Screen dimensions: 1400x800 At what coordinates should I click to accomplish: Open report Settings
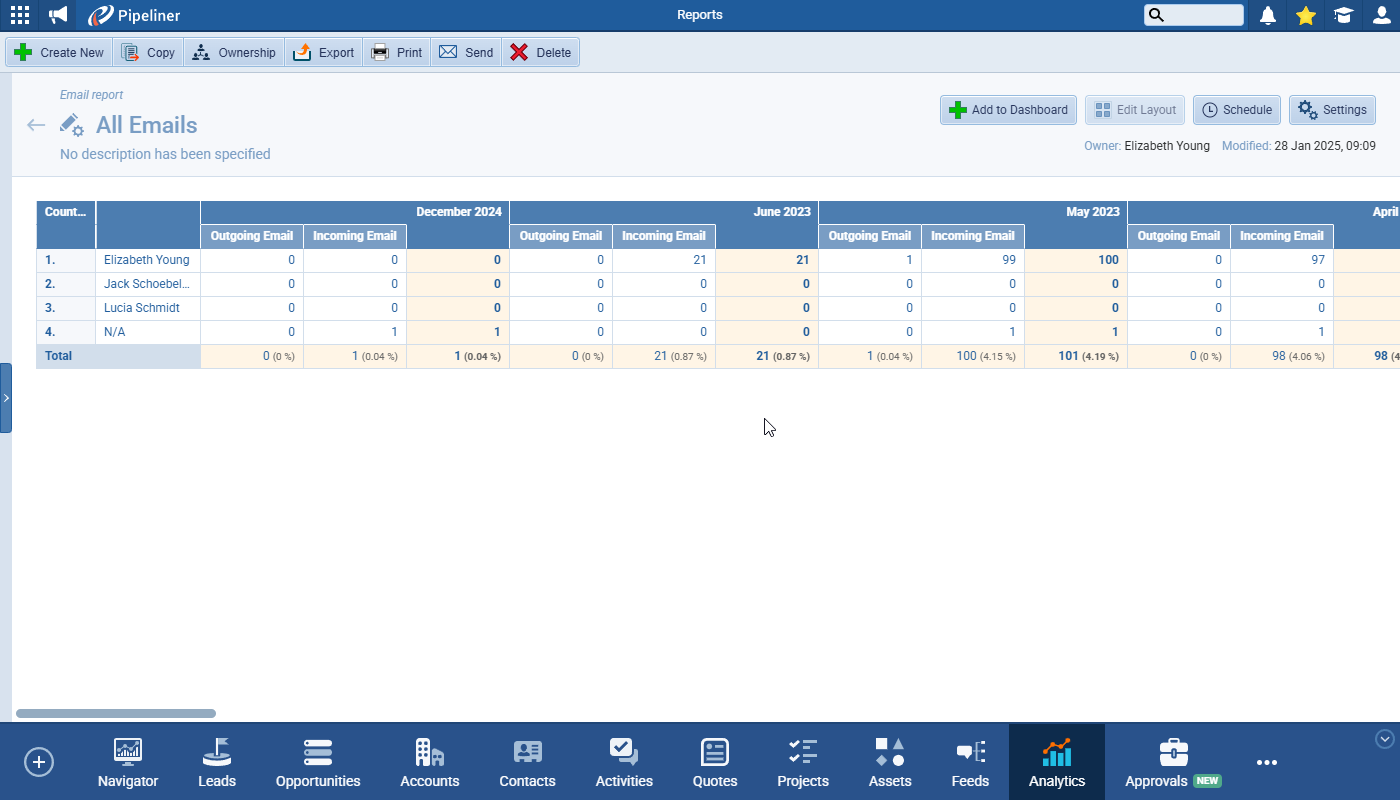click(1332, 110)
